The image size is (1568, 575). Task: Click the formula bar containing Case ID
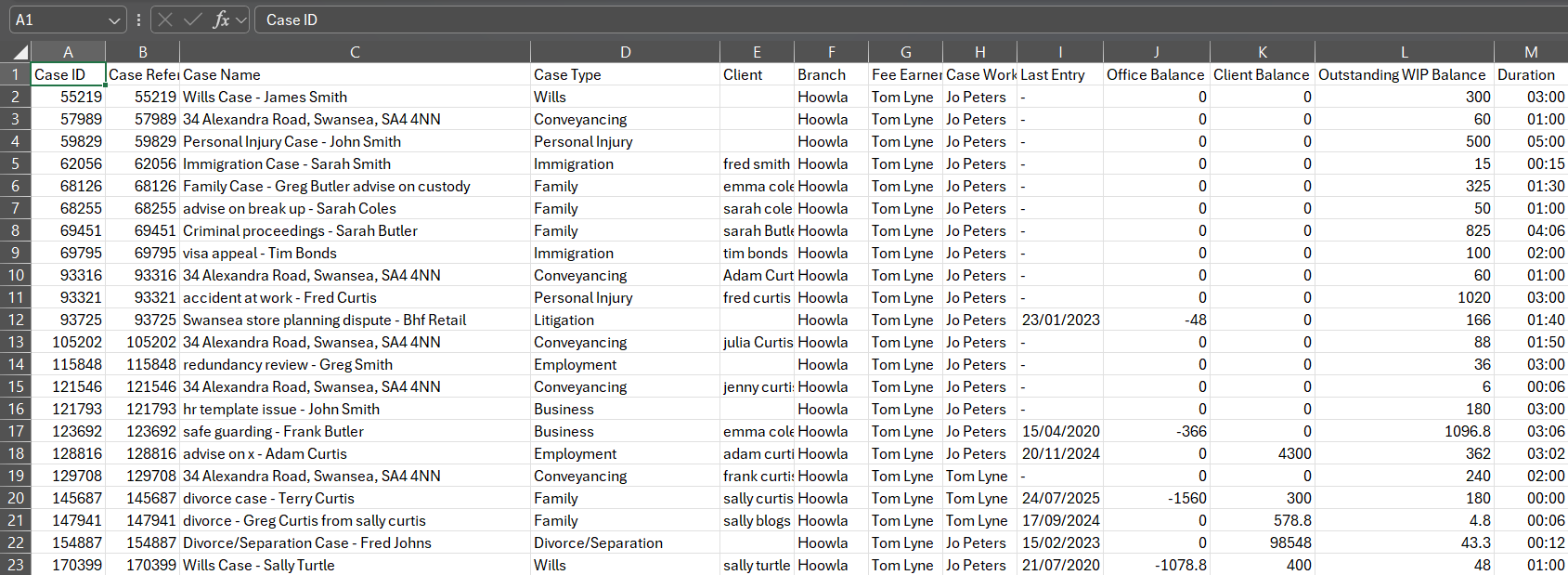pos(910,20)
